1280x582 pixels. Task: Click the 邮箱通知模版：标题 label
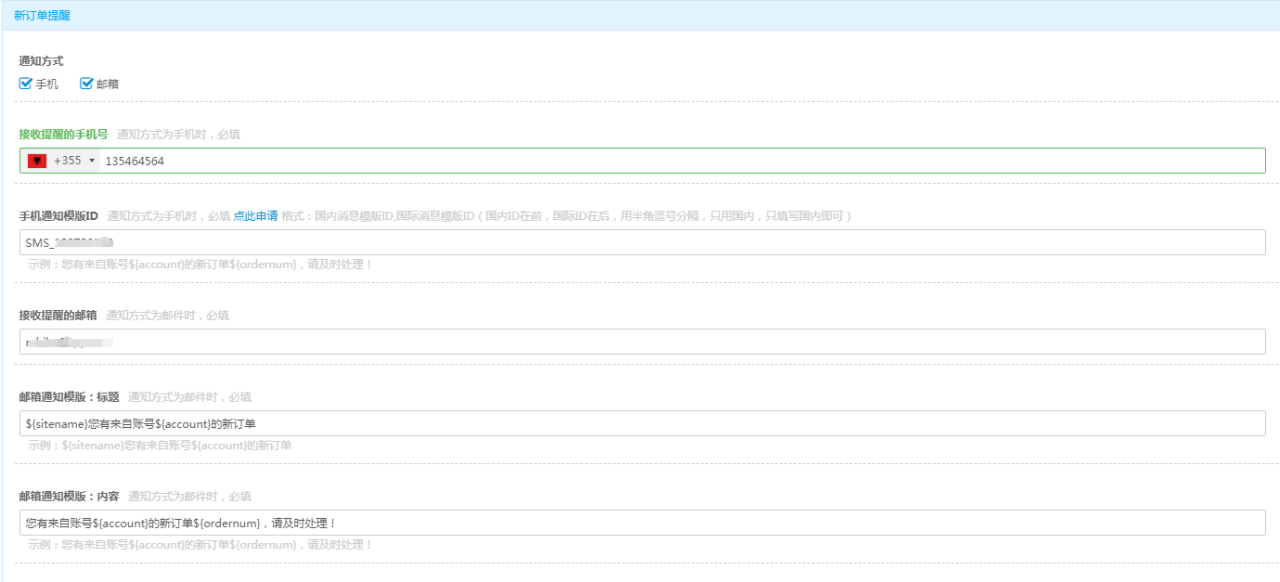pos(69,397)
